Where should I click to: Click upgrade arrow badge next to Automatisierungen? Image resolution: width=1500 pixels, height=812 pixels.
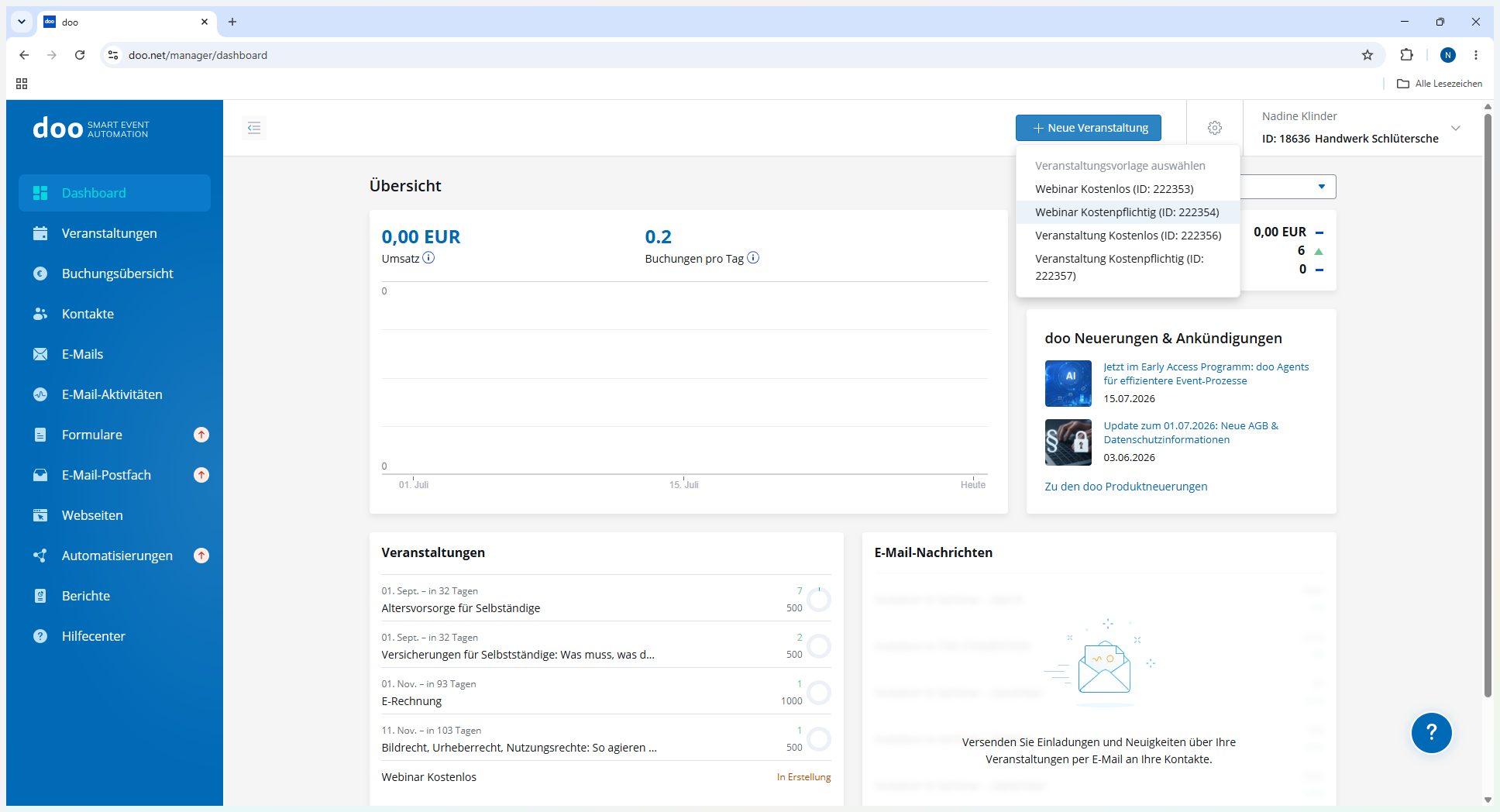[x=201, y=556]
